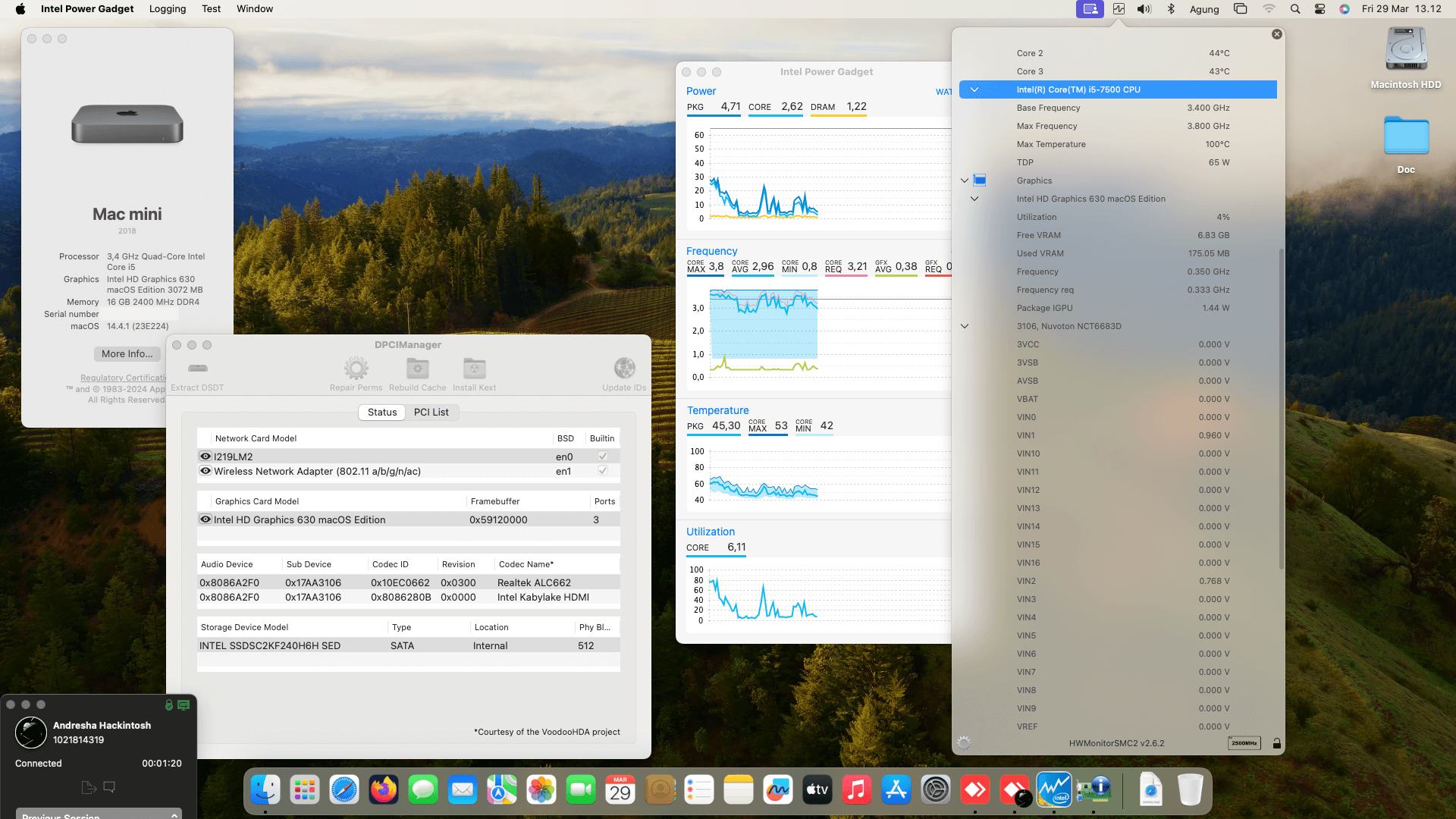Click the 2500MHz frequency field
Viewport: 1456px width, 819px height.
click(x=1244, y=743)
